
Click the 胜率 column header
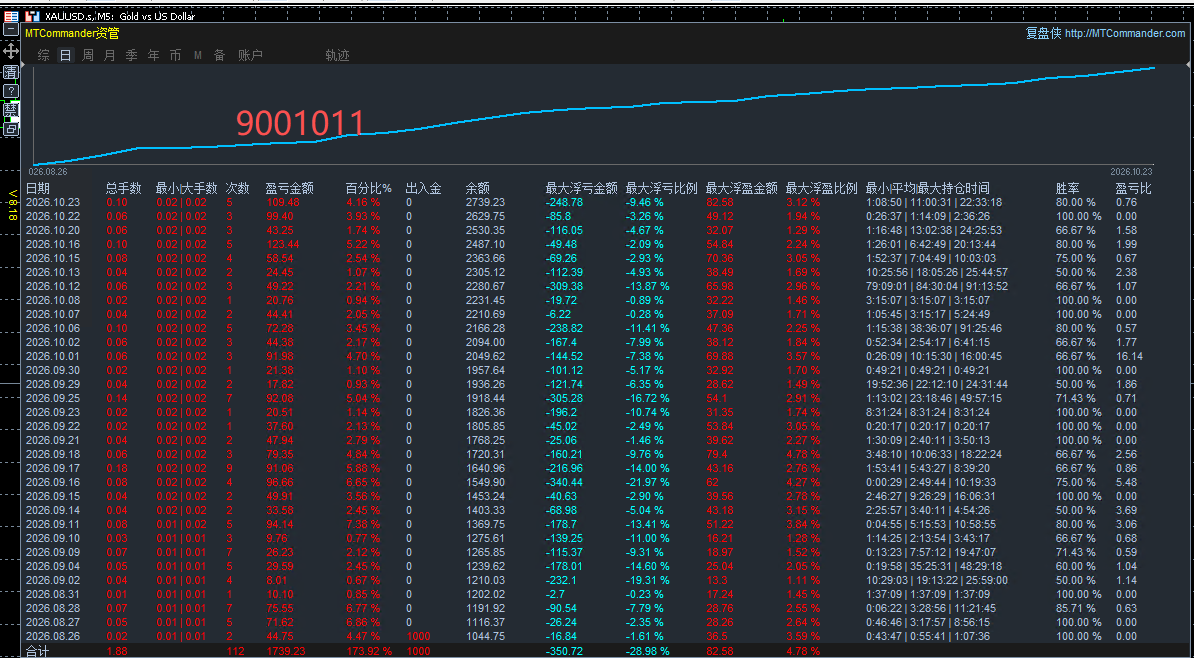coord(1067,188)
